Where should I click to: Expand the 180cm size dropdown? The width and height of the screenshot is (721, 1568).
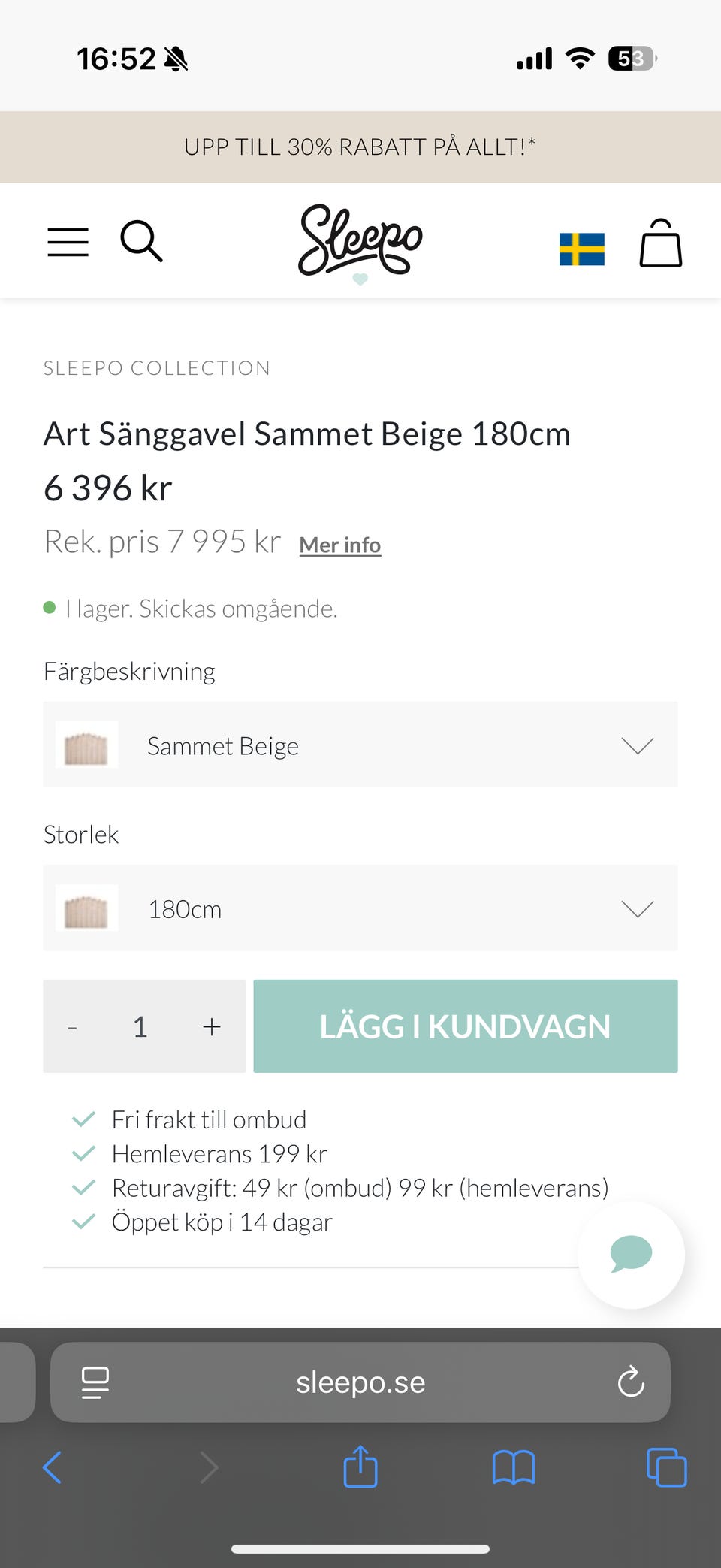360,908
